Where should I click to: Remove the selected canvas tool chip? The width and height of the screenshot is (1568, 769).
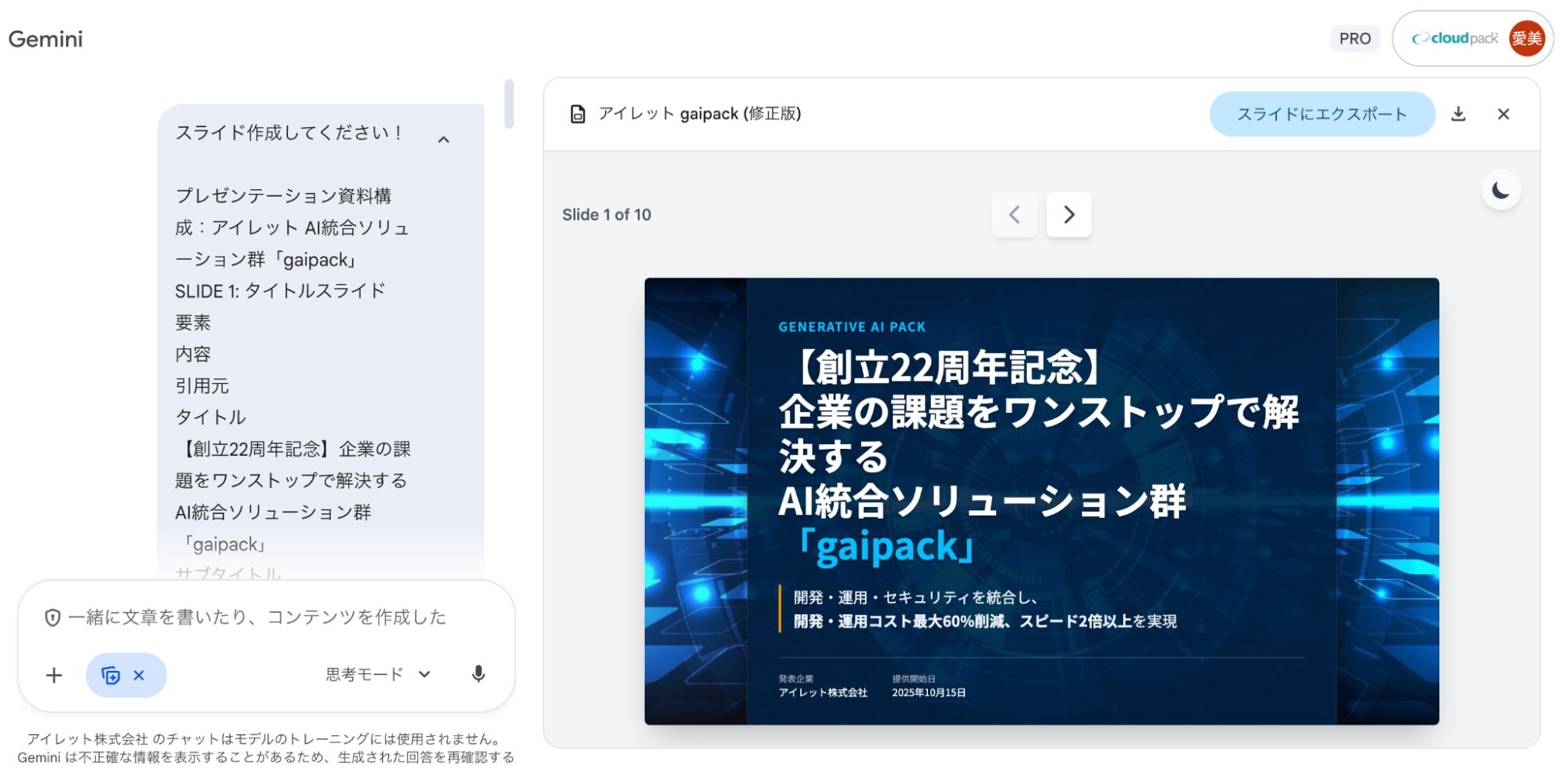139,675
